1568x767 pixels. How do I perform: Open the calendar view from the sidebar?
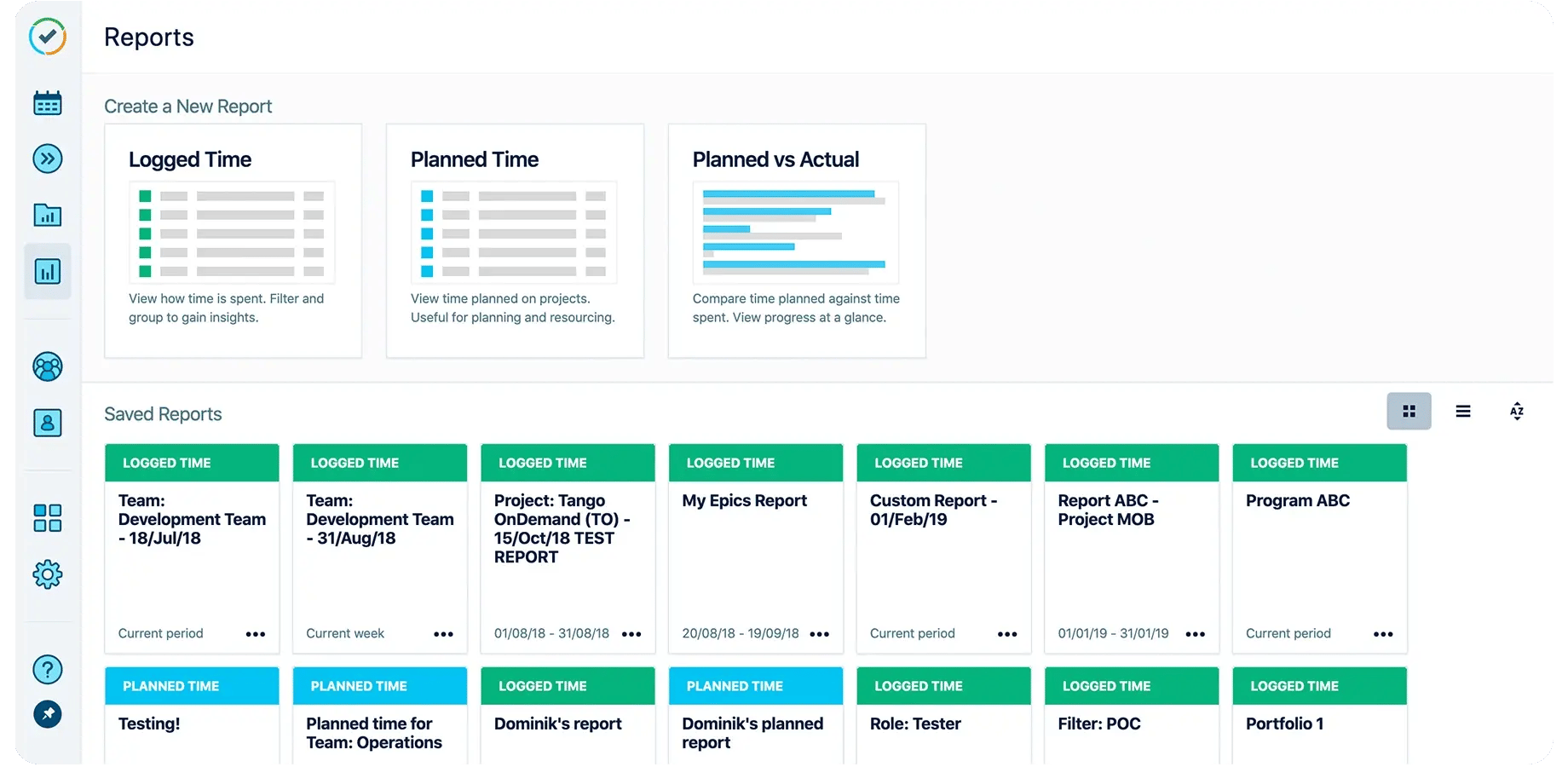(48, 102)
